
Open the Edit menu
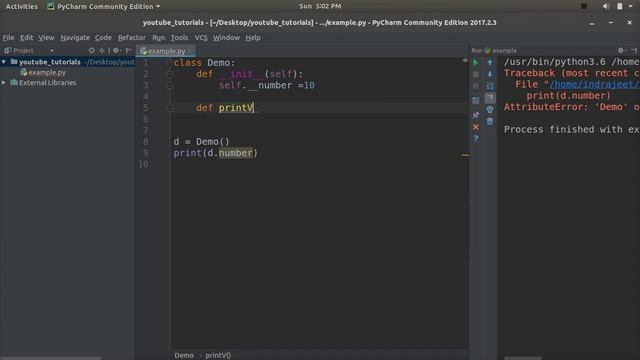pos(27,38)
